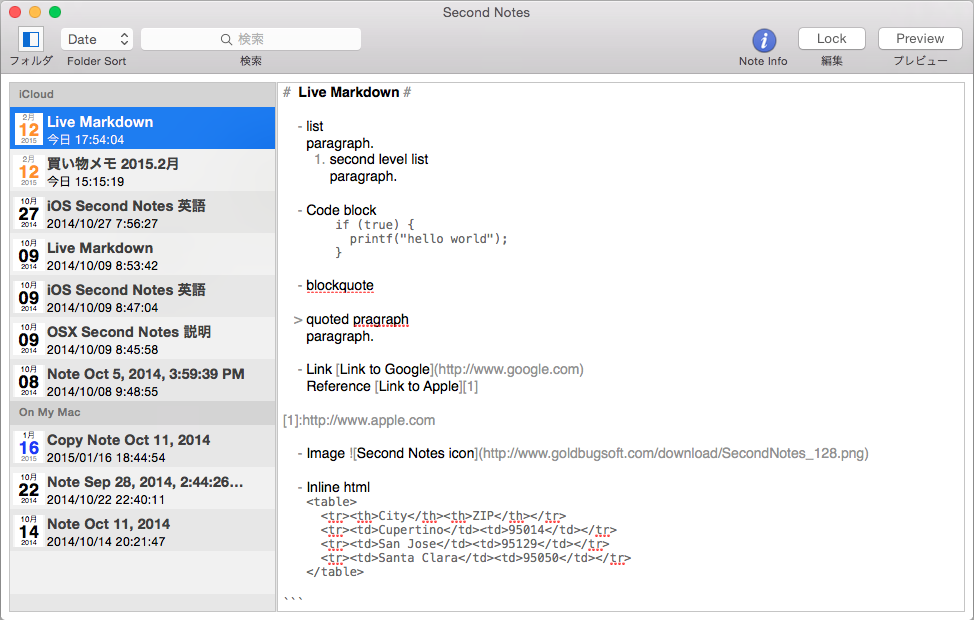Screen dimensions: 974x620
Task: Focus the search field
Action: tap(251, 39)
